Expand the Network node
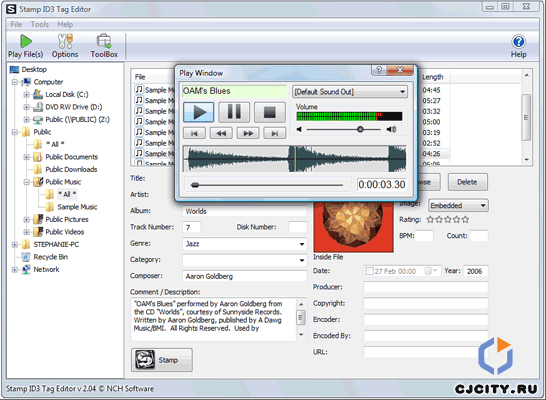 [x=15, y=269]
